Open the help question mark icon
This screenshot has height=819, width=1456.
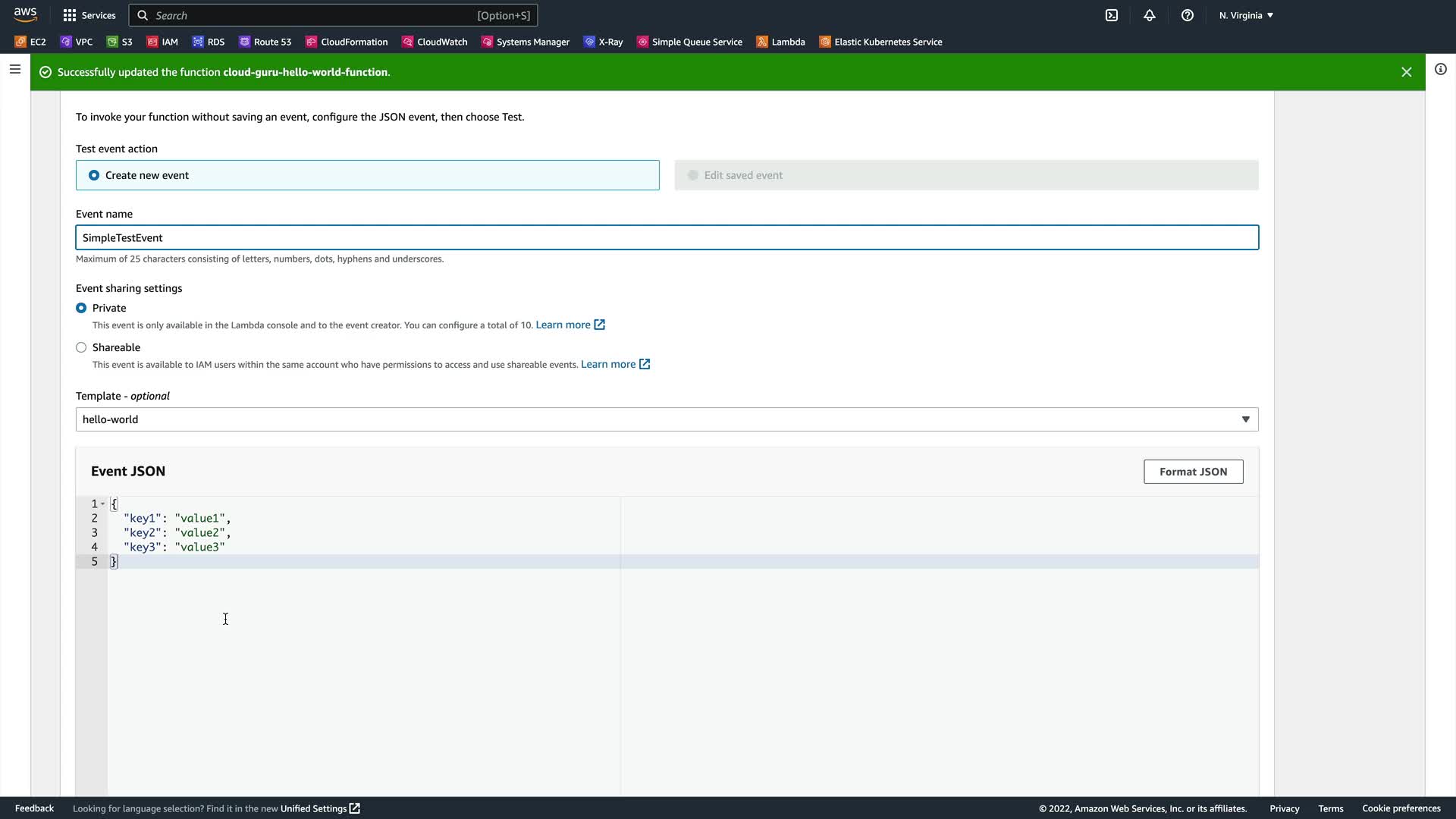1188,15
